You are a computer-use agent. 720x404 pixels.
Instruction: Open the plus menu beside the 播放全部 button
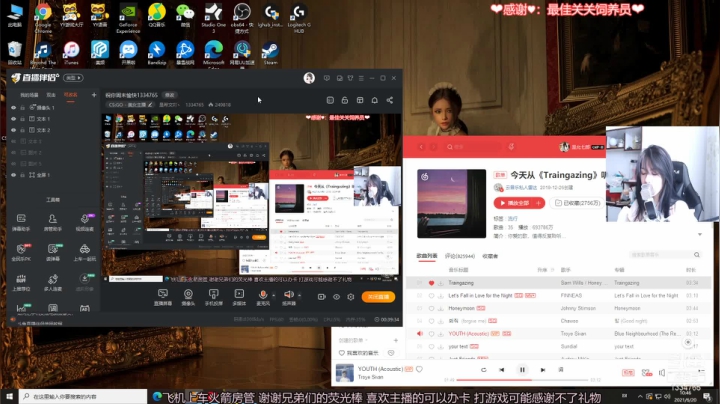[538, 203]
